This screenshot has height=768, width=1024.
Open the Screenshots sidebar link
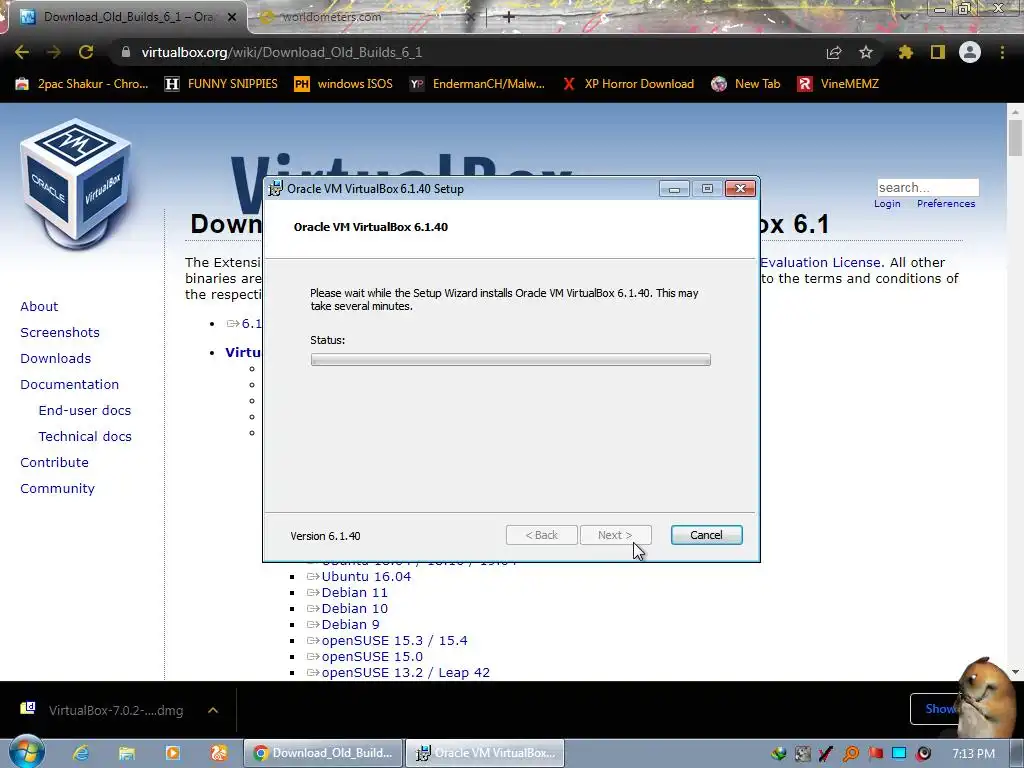tap(60, 332)
